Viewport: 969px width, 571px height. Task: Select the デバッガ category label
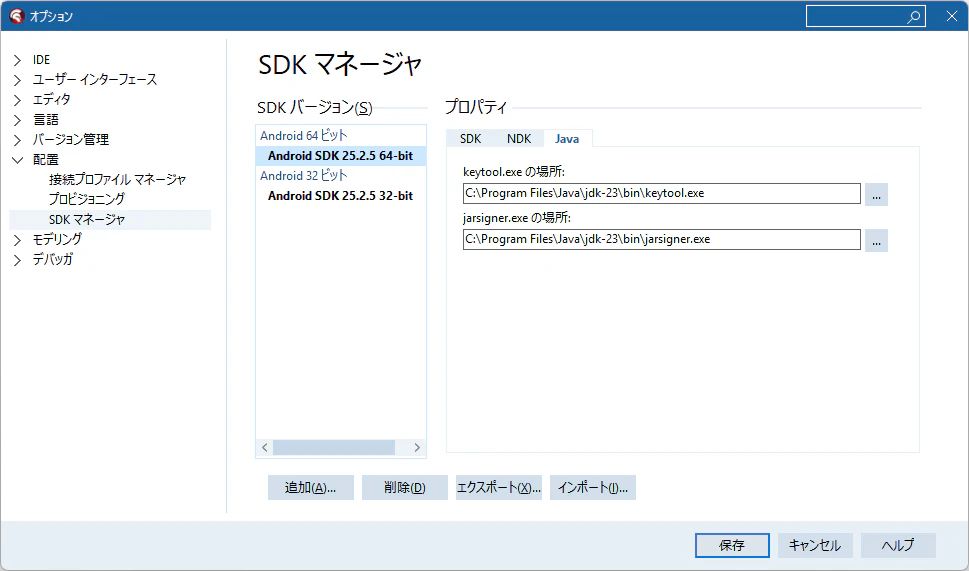coord(53,260)
